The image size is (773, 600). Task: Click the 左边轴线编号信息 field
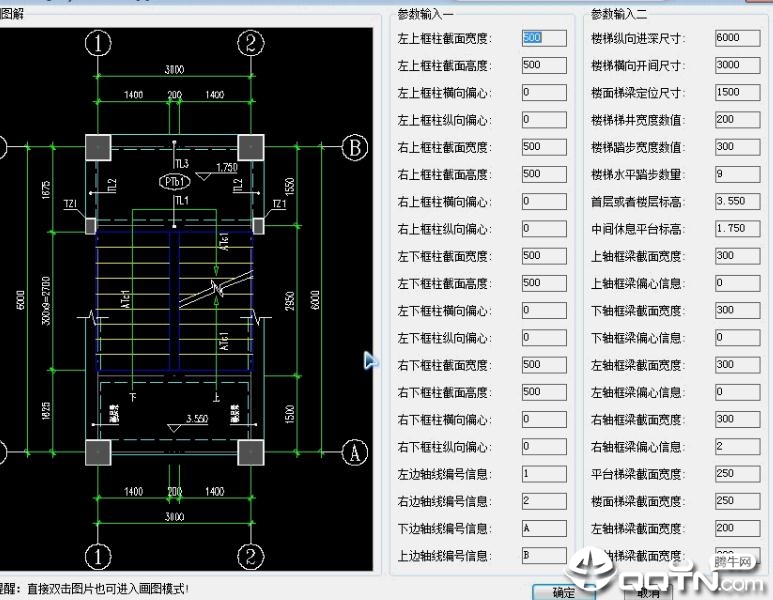pos(543,474)
